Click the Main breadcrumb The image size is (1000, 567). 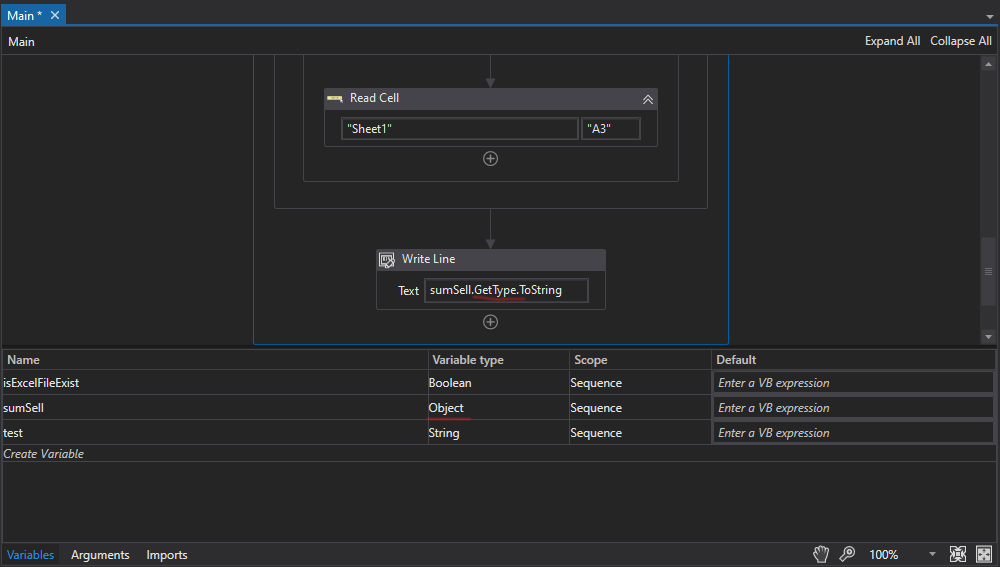(x=21, y=42)
